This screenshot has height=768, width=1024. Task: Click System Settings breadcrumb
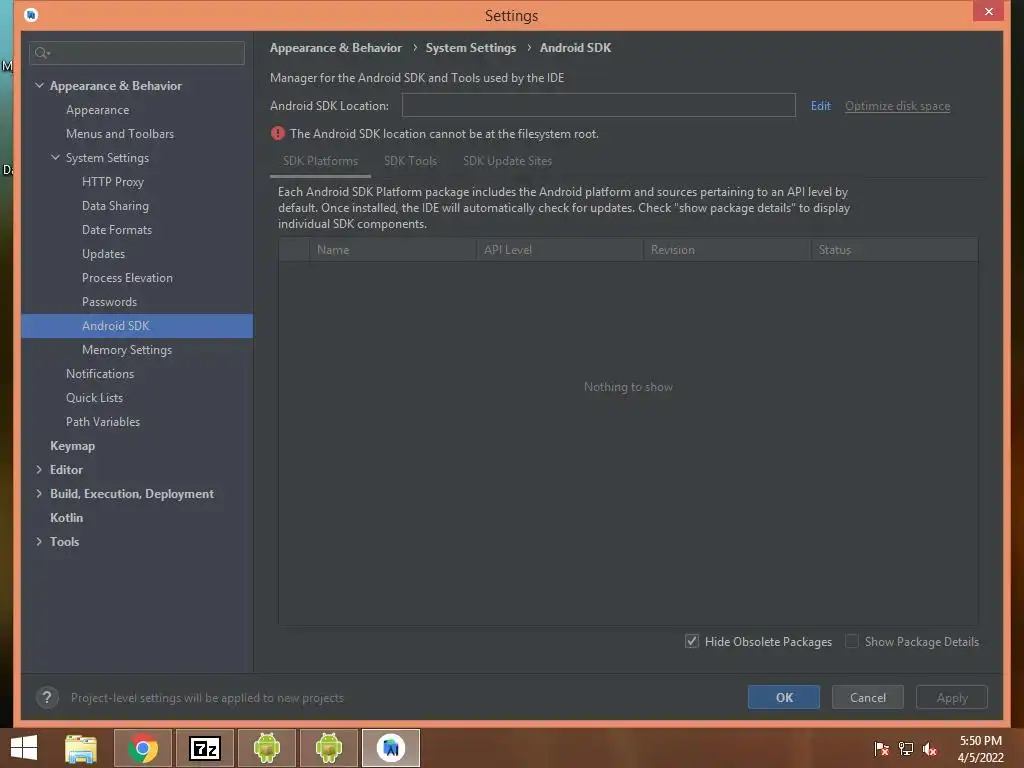pyautogui.click(x=471, y=48)
